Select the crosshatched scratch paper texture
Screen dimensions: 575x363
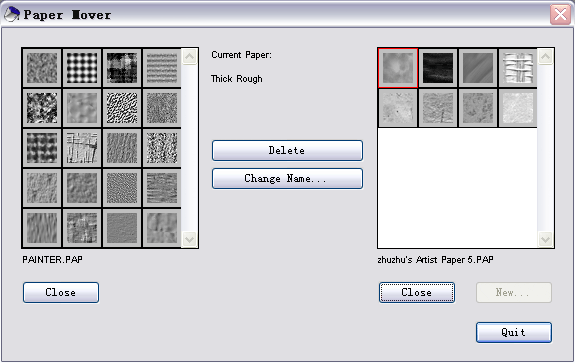(x=82, y=148)
